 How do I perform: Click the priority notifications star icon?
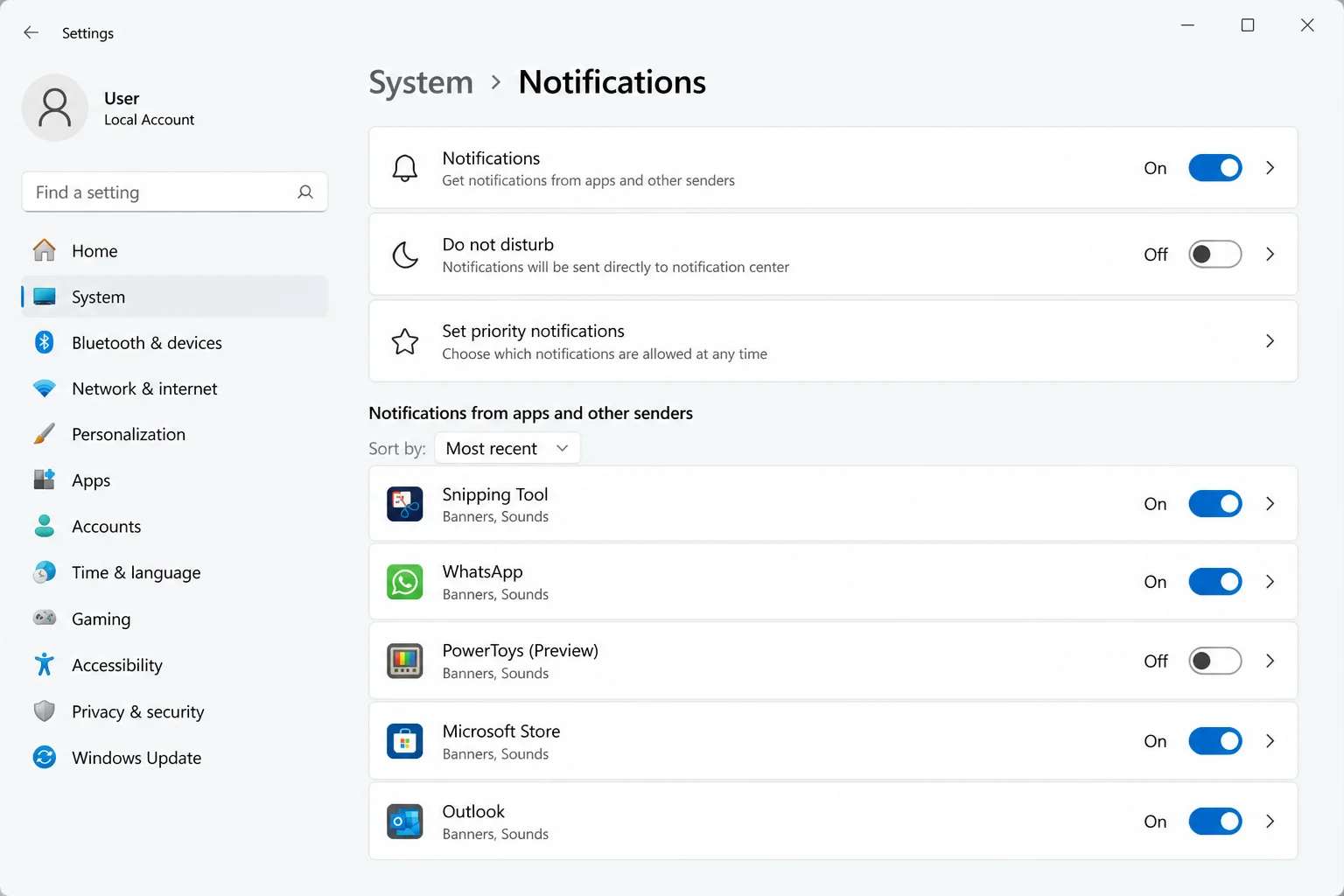404,341
